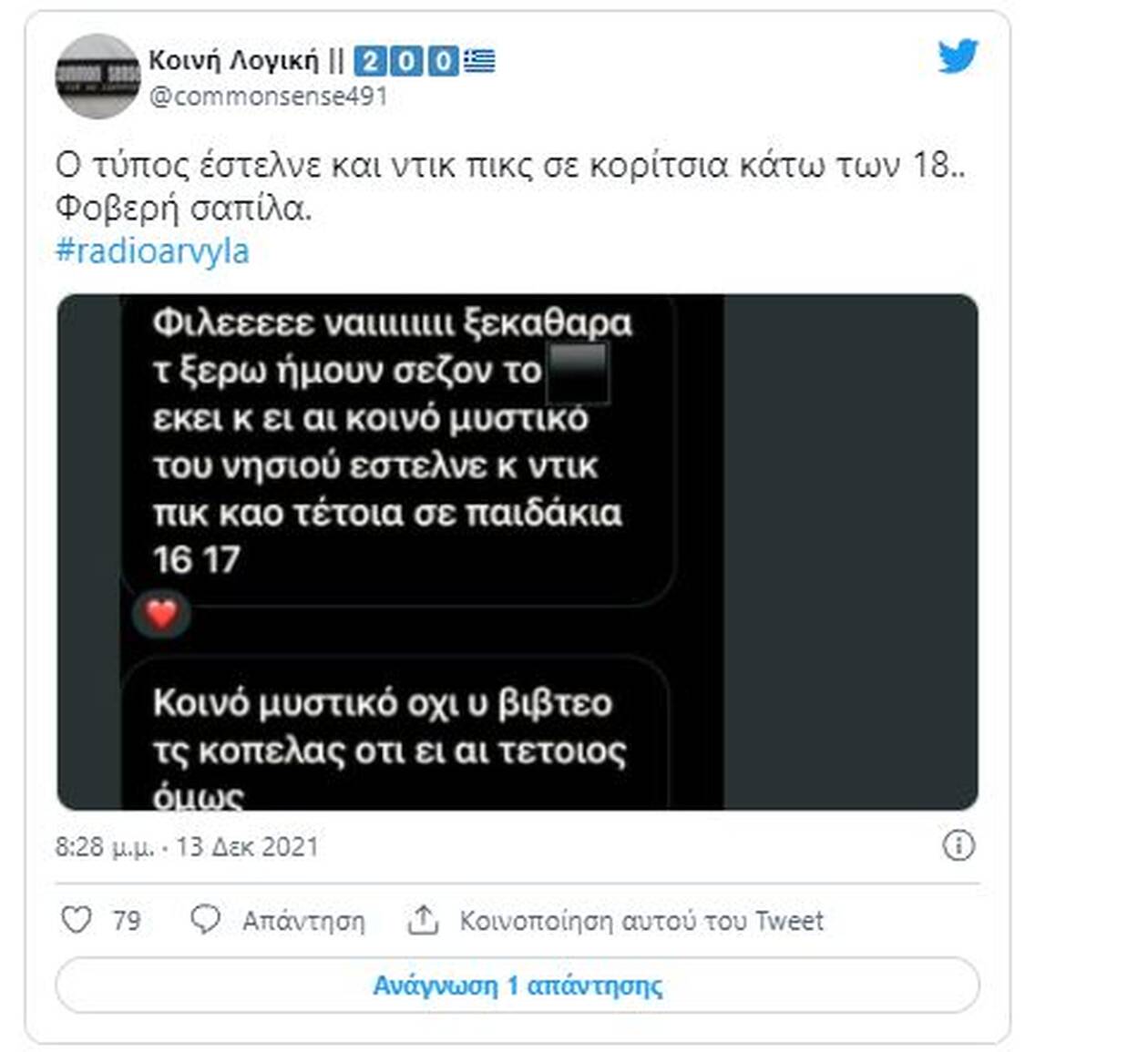Click the share upload arrow icon
1148x1052 pixels.
tap(423, 920)
